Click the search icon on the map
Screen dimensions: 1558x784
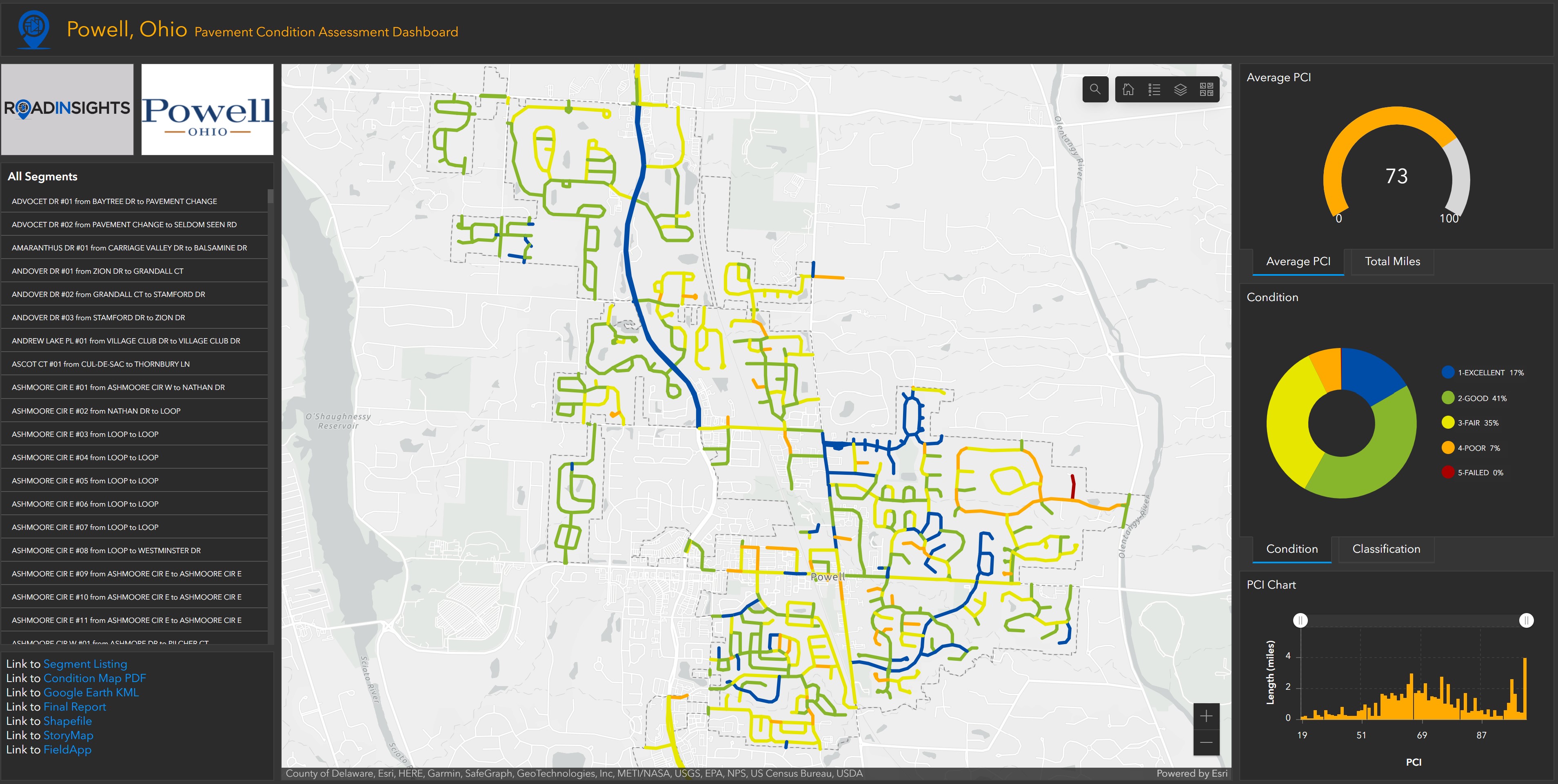(1096, 91)
